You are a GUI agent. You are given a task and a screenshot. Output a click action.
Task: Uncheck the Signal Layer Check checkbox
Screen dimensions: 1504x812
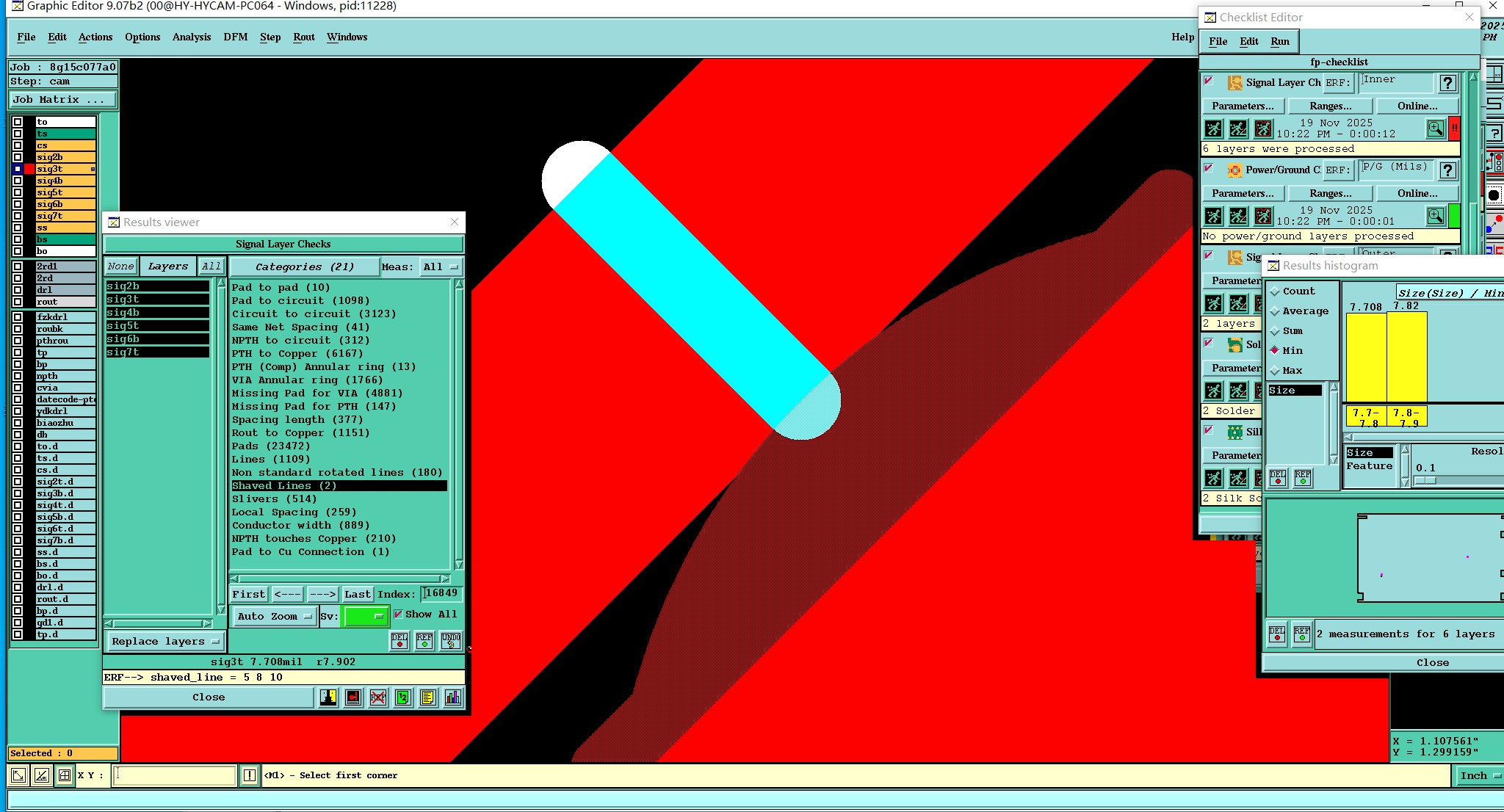click(1209, 81)
